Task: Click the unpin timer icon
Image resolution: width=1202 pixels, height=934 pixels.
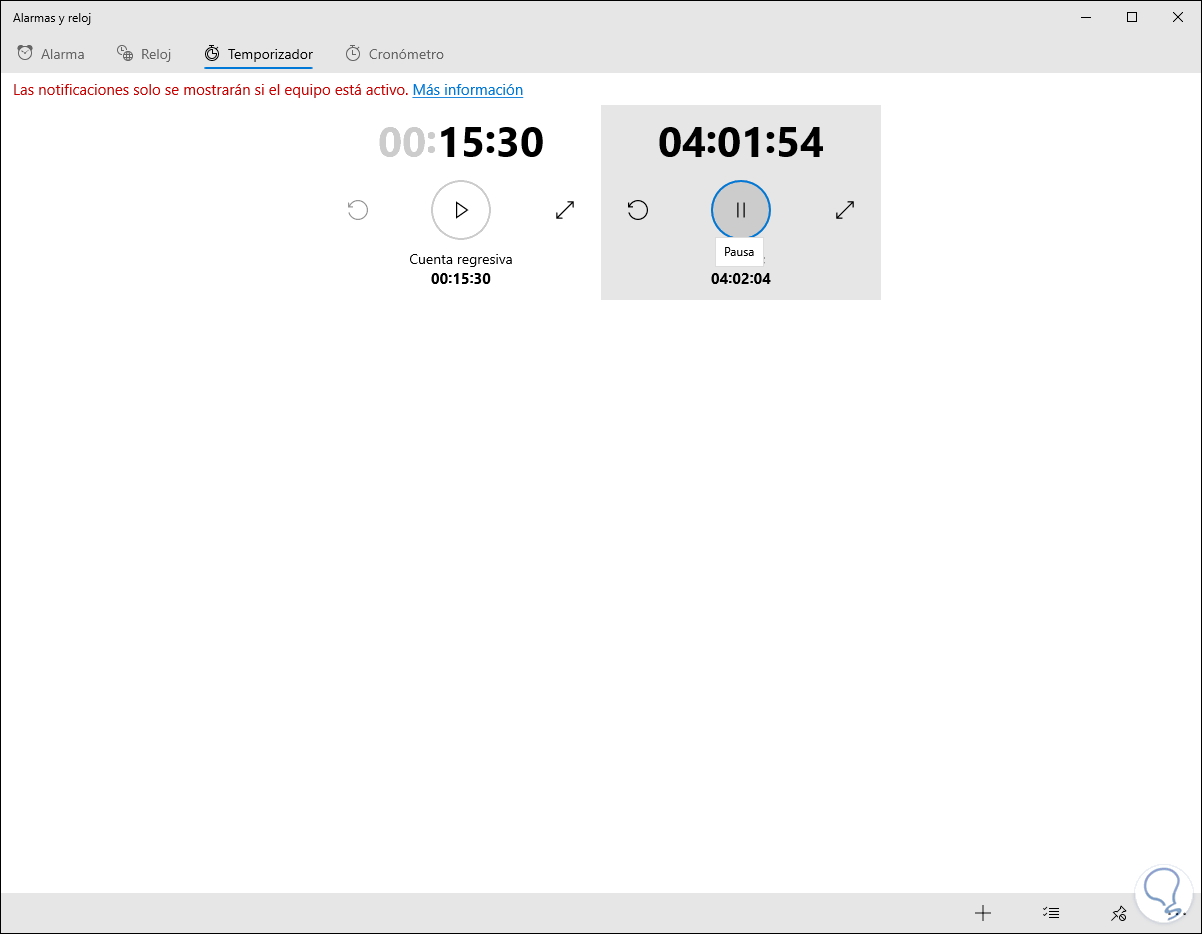Action: click(x=1118, y=913)
